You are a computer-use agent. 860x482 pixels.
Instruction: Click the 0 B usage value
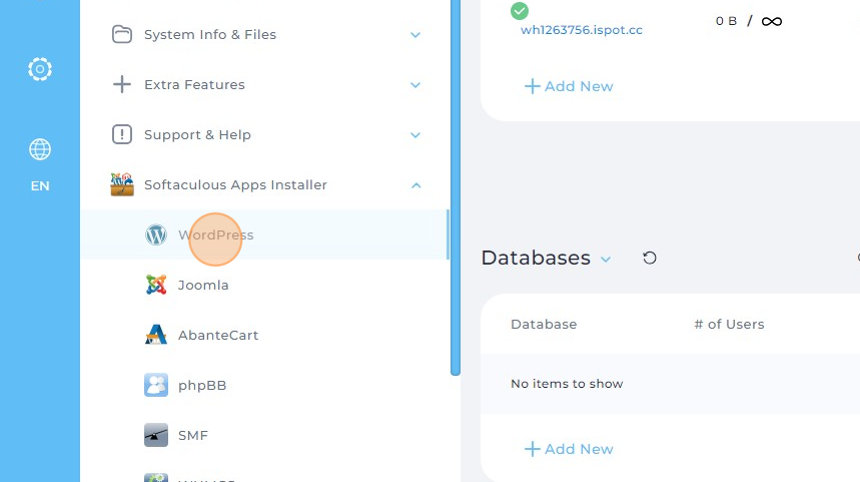click(726, 21)
